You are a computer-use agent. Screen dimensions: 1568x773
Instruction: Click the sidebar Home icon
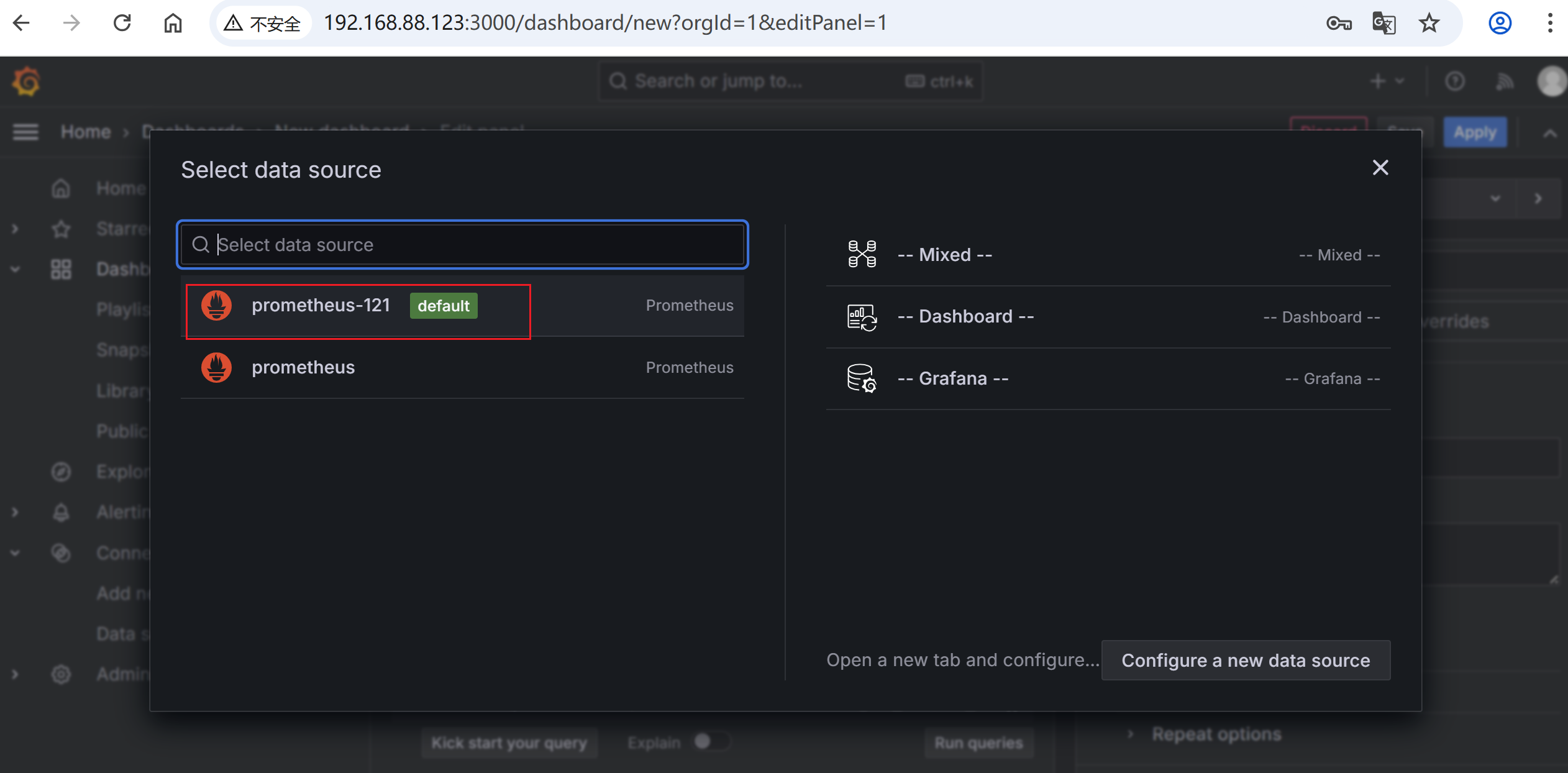[x=61, y=188]
